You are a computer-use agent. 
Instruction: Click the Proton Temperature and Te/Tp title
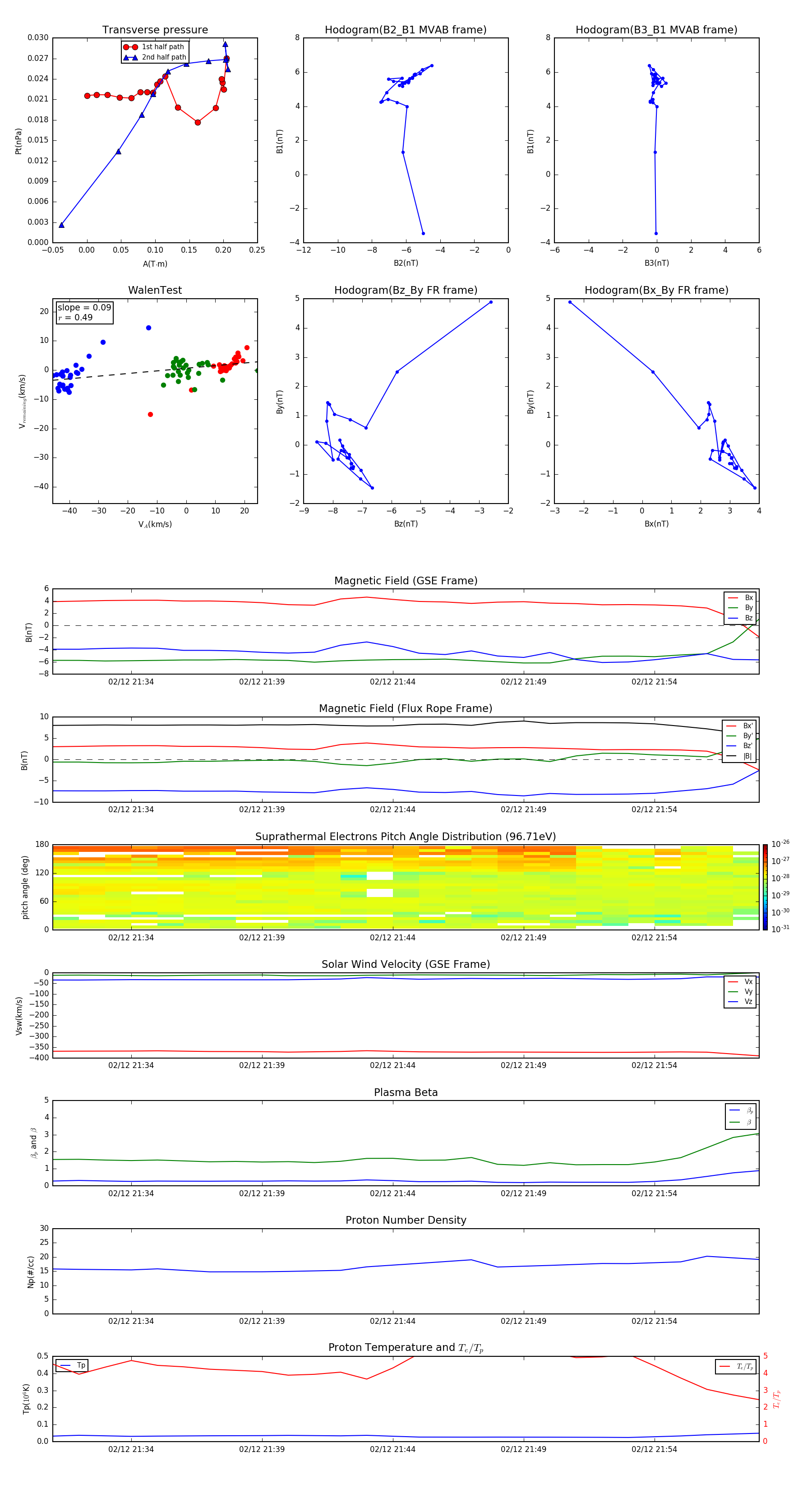[x=406, y=1348]
